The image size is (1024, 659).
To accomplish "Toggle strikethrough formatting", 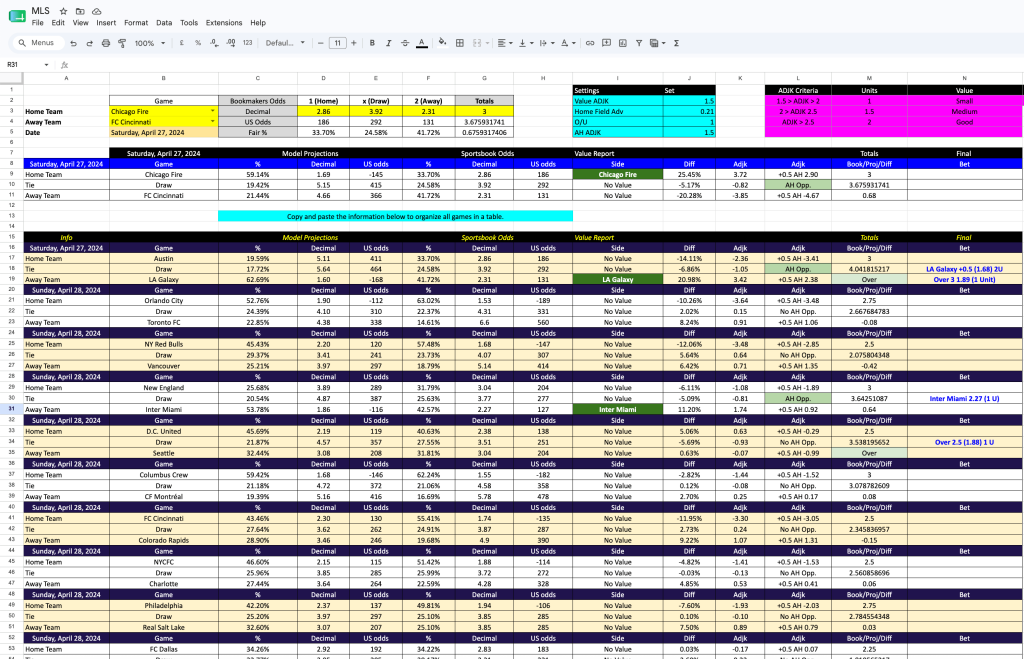I will coord(405,43).
